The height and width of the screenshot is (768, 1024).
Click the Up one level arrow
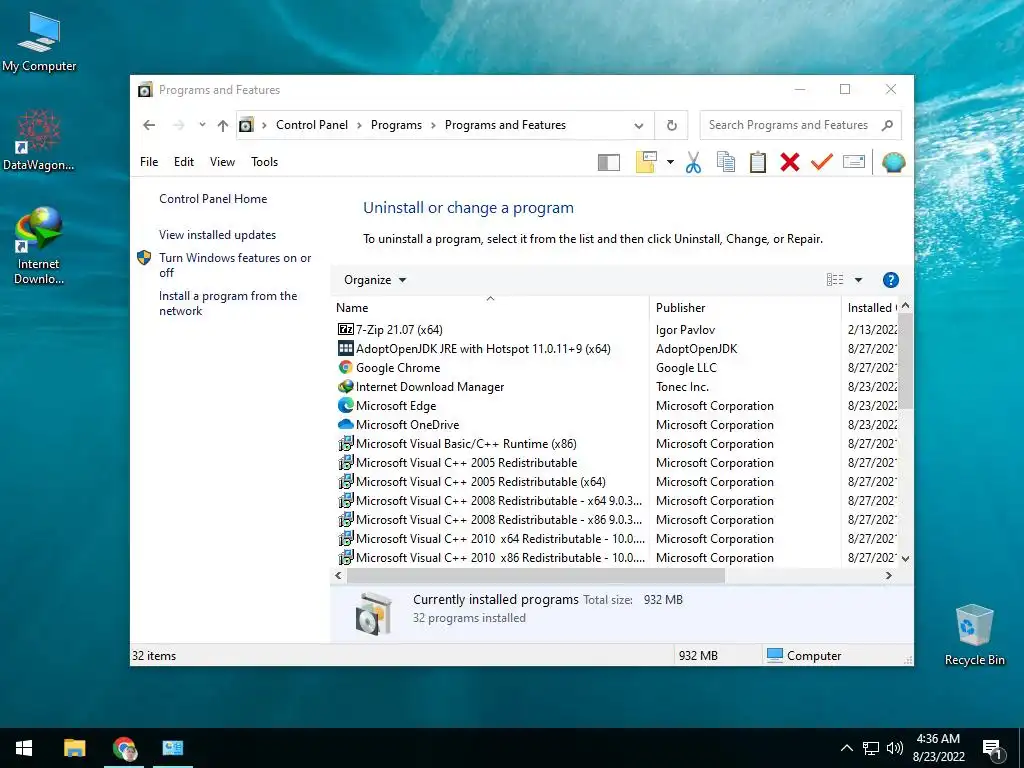(223, 125)
